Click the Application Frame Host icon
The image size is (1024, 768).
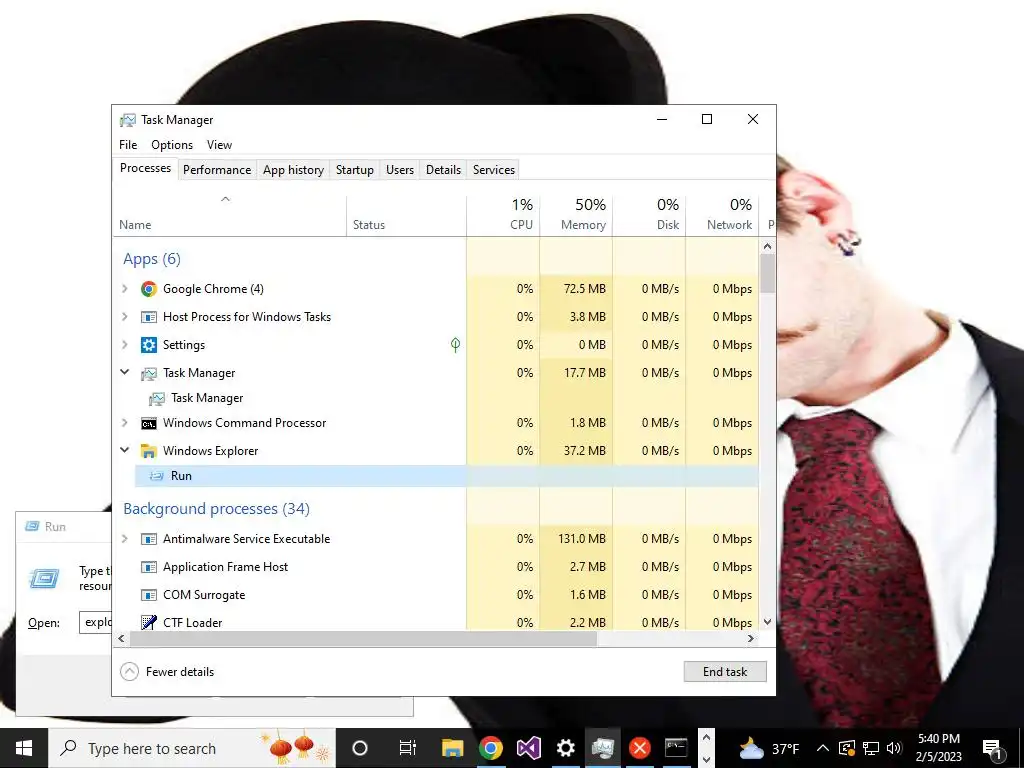click(x=149, y=567)
